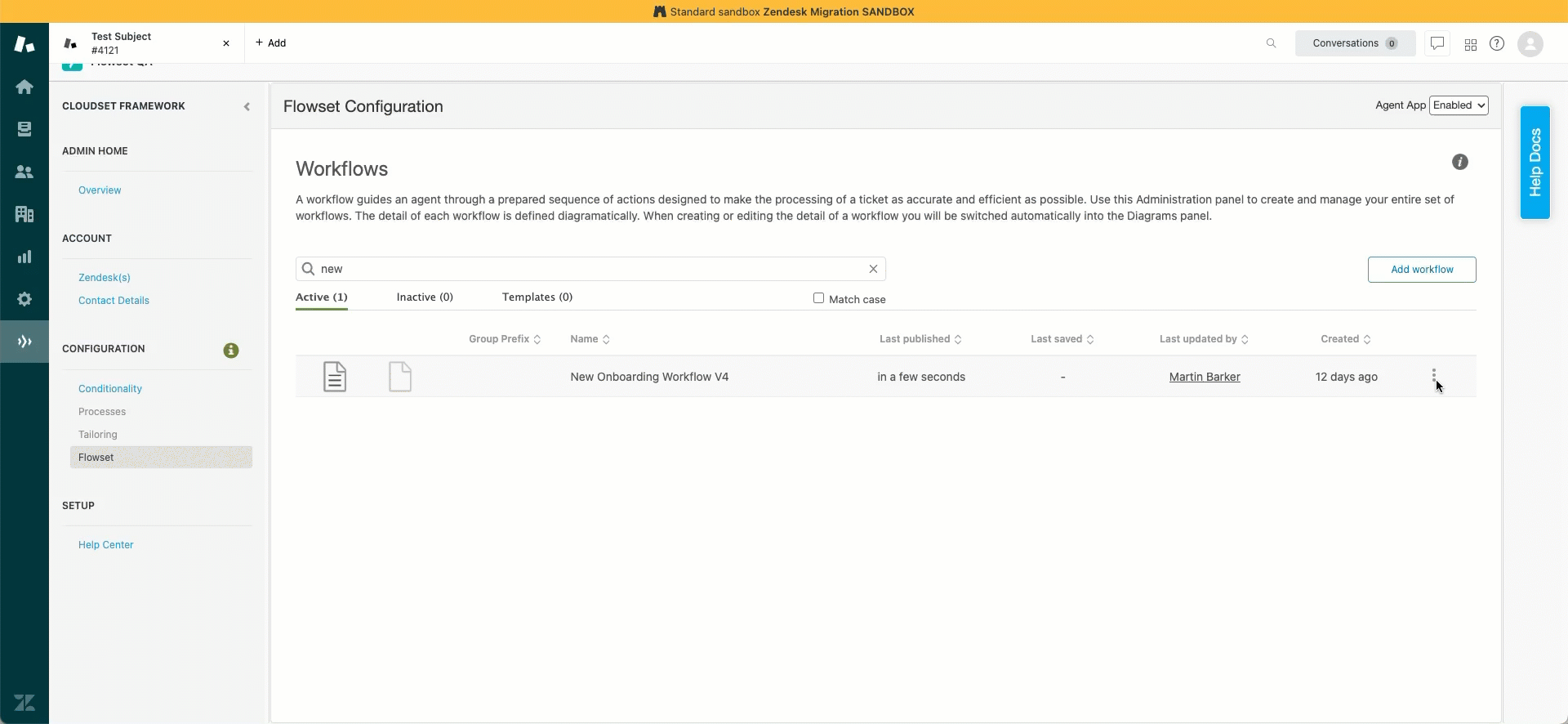Open the Help Center link
The width and height of the screenshot is (1568, 724).
[106, 545]
